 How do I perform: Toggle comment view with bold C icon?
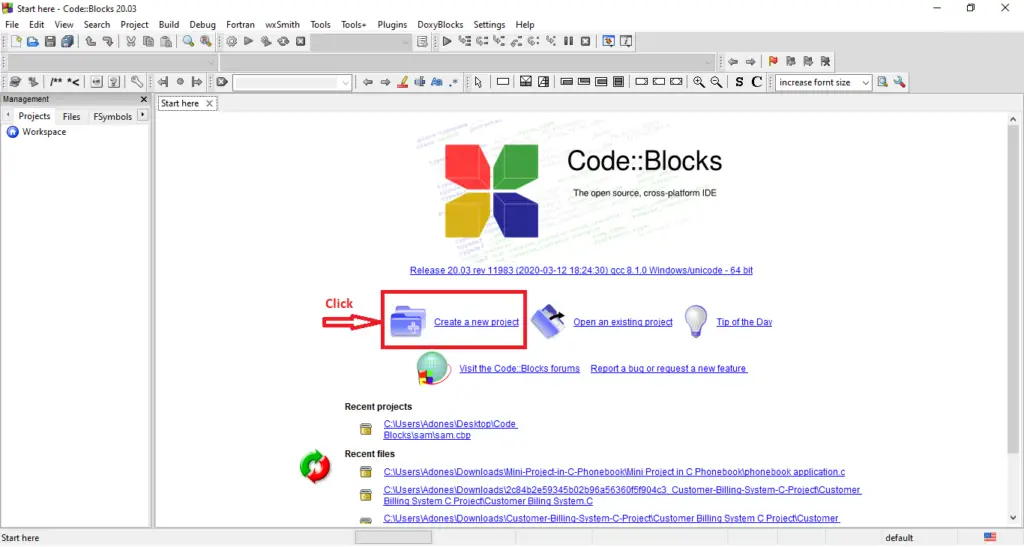coord(756,82)
